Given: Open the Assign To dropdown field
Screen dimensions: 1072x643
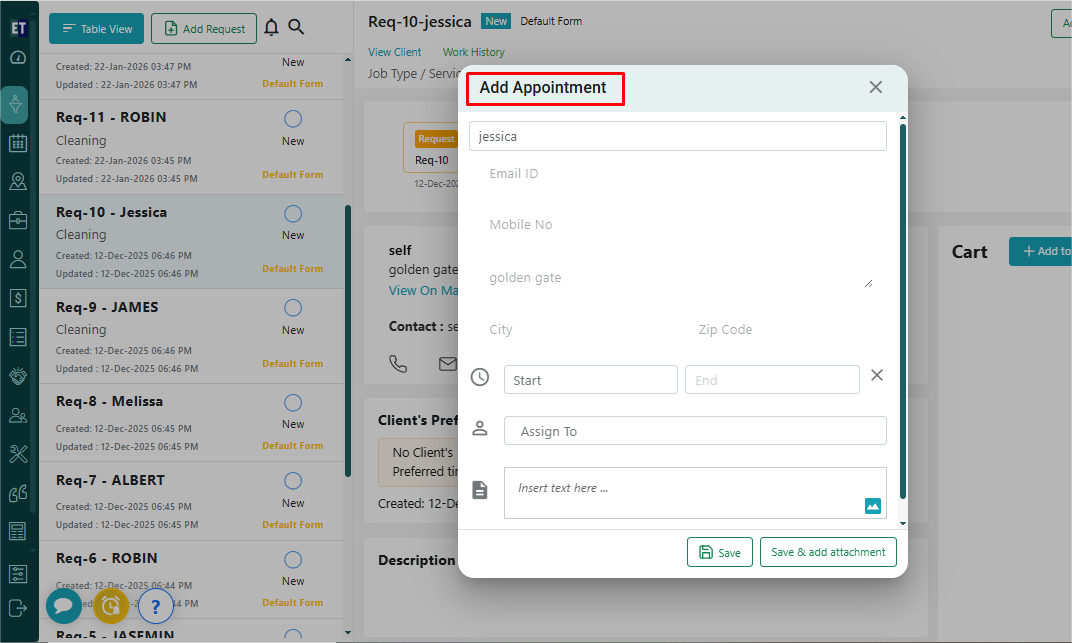Looking at the screenshot, I should 695,431.
